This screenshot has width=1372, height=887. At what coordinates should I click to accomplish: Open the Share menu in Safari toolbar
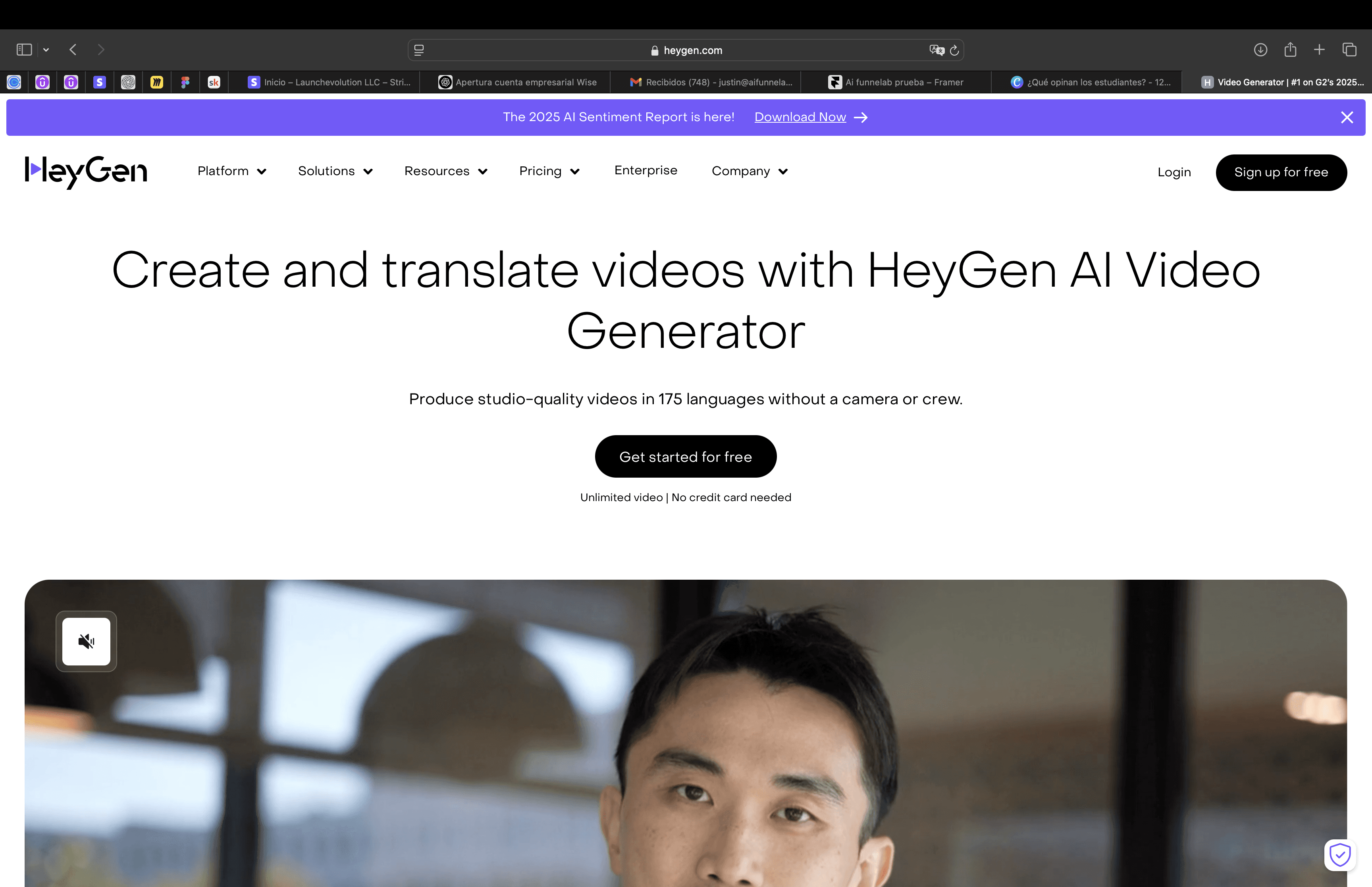[x=1290, y=50]
